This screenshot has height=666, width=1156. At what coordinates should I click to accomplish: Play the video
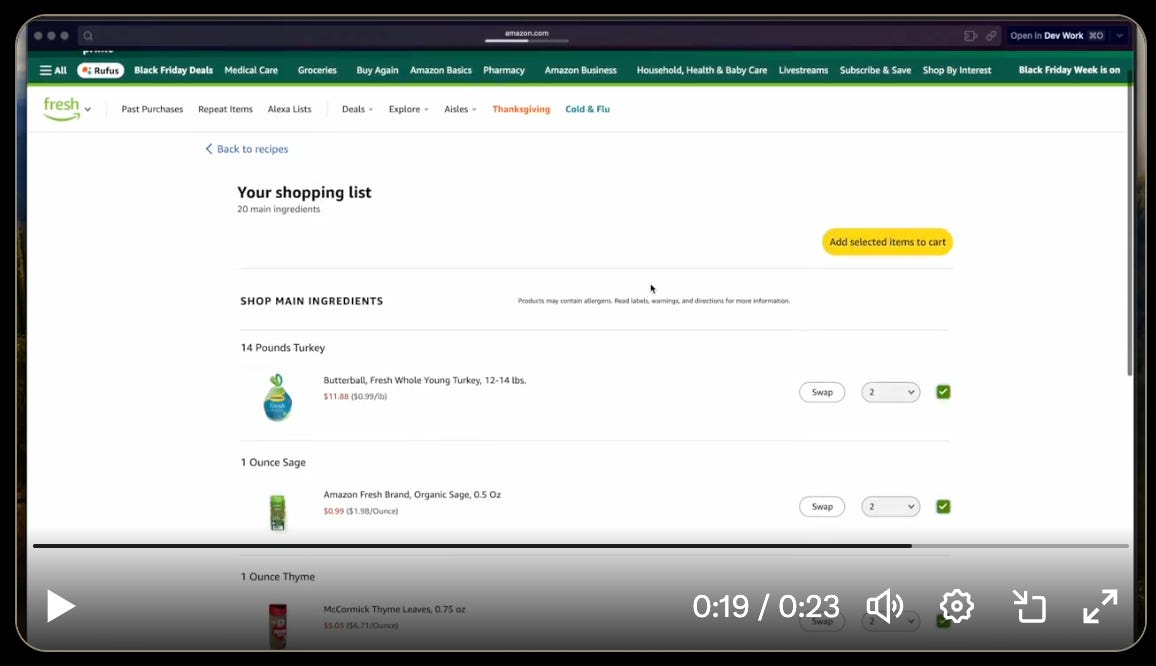[60, 606]
